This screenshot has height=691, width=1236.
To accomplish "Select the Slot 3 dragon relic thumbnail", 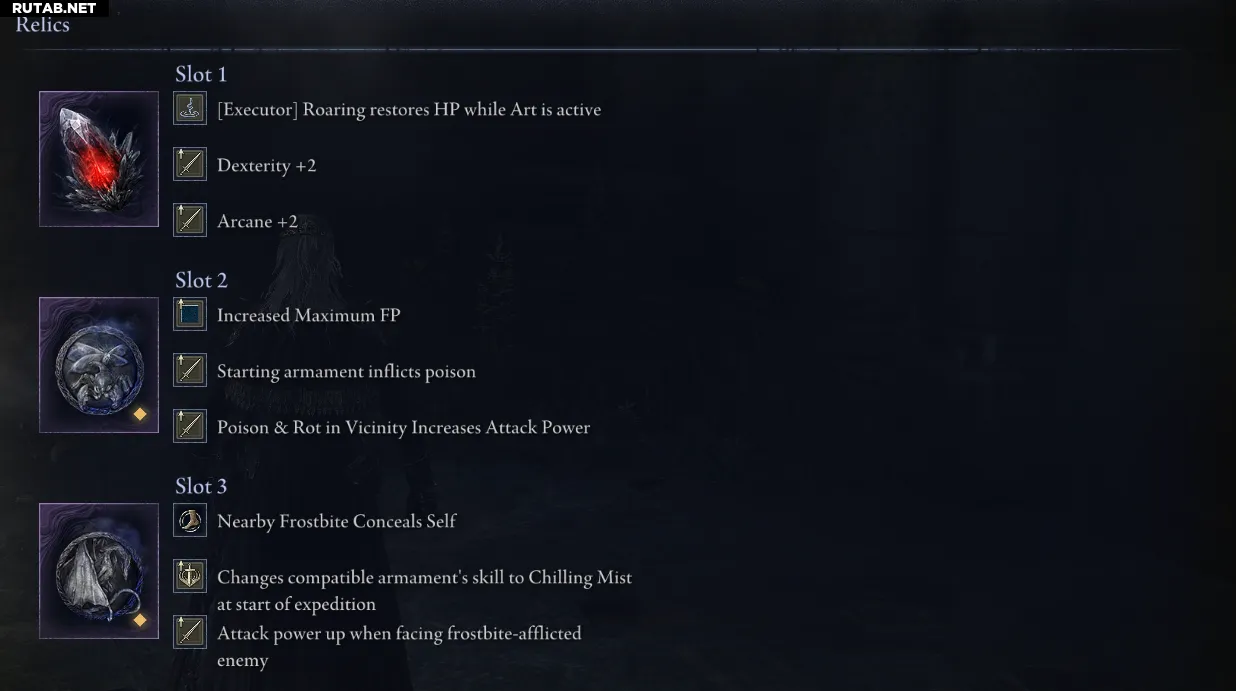I will [99, 571].
